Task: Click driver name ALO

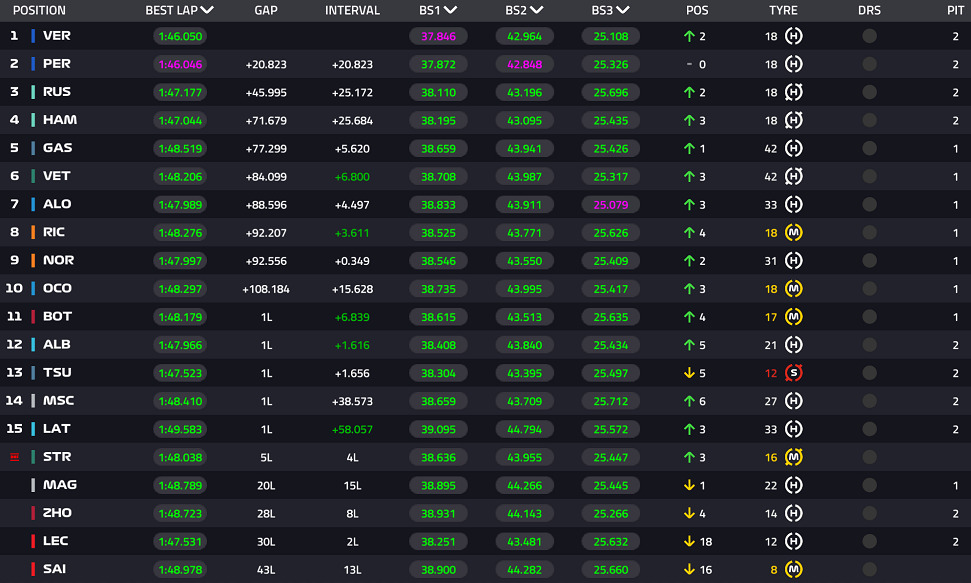Action: tap(57, 204)
